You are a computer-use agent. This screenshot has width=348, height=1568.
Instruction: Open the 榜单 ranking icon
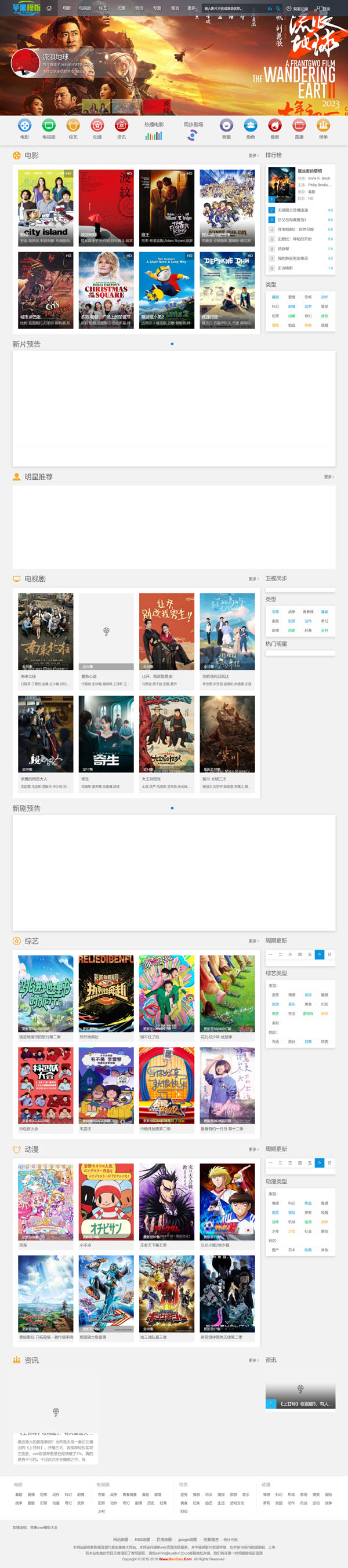pyautogui.click(x=323, y=125)
